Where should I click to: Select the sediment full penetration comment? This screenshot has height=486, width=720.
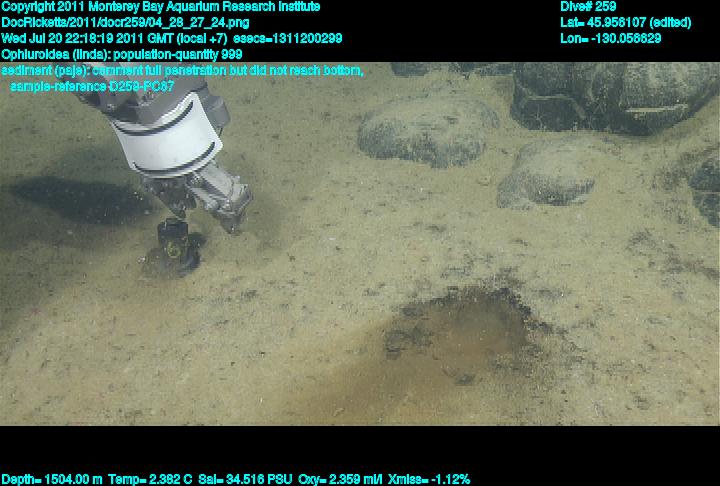[183, 71]
